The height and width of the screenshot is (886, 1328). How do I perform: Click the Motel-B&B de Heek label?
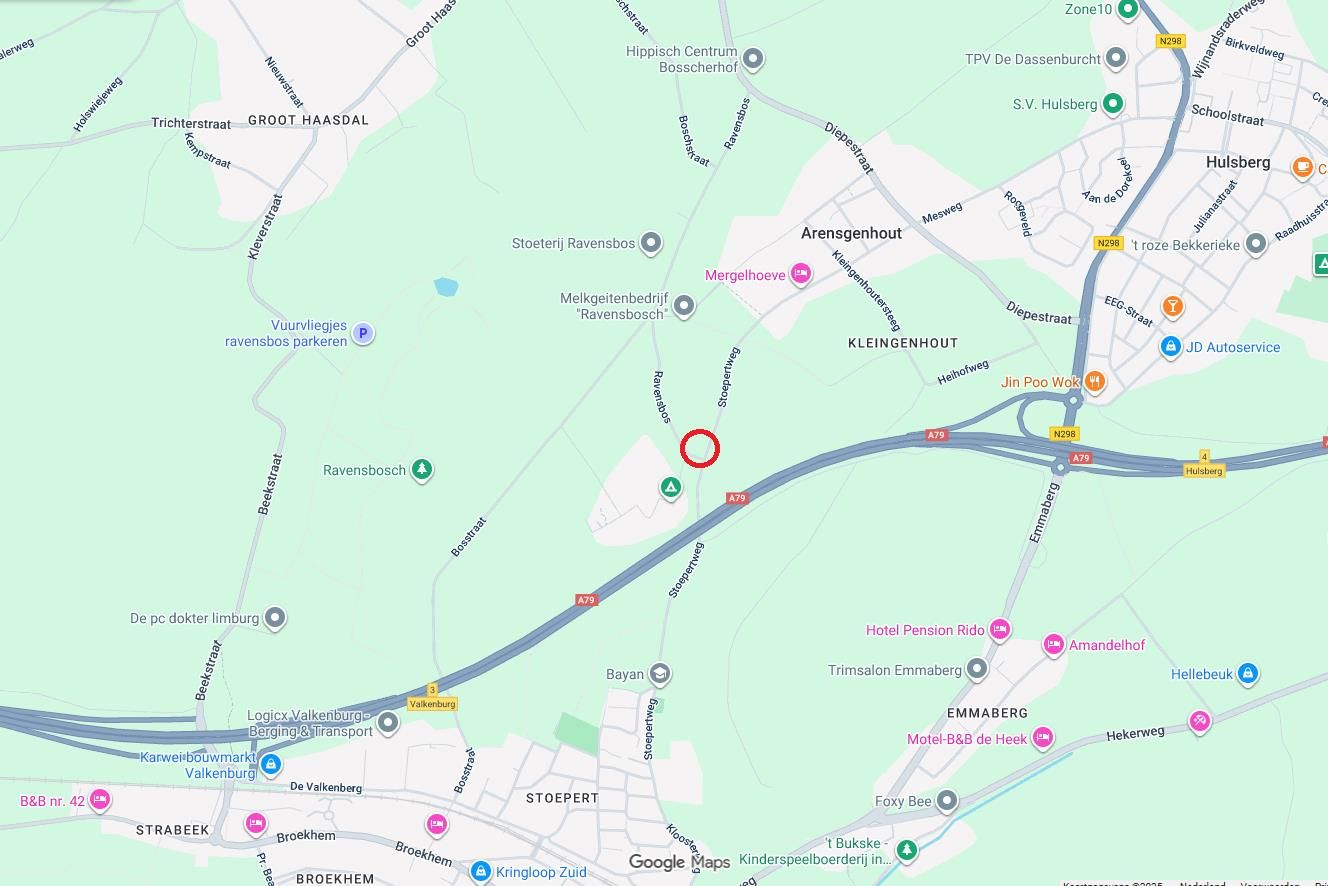[967, 739]
